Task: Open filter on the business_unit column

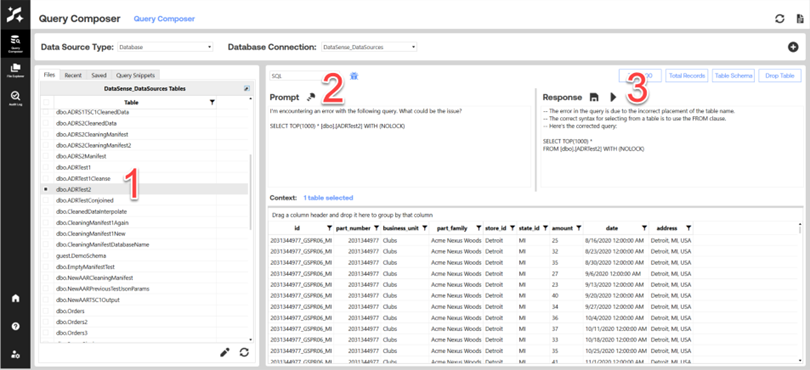Action: click(x=425, y=228)
